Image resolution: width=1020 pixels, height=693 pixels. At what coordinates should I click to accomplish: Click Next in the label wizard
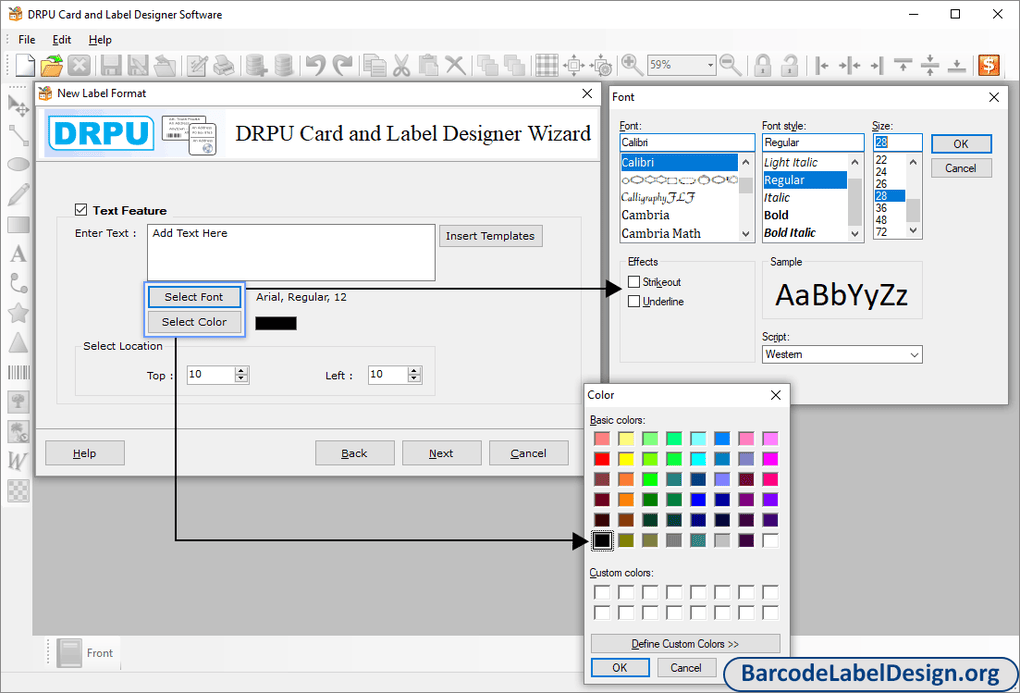pos(441,453)
